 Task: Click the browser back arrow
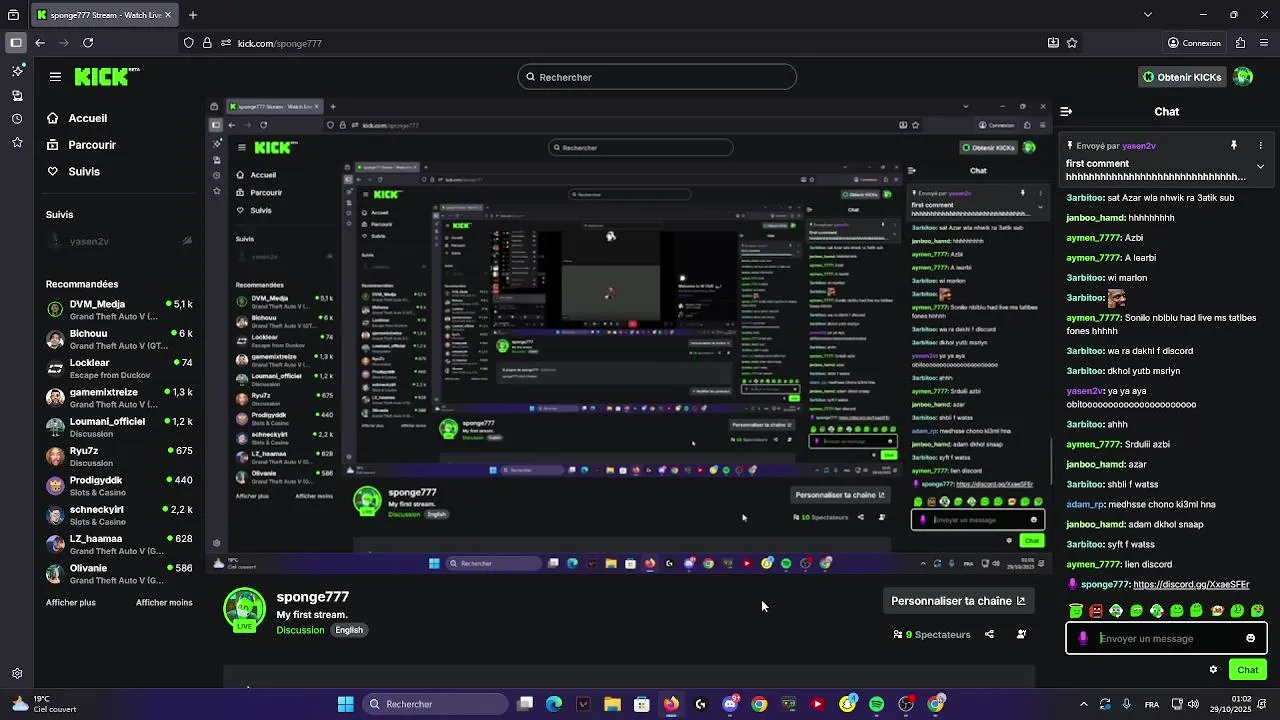click(40, 43)
